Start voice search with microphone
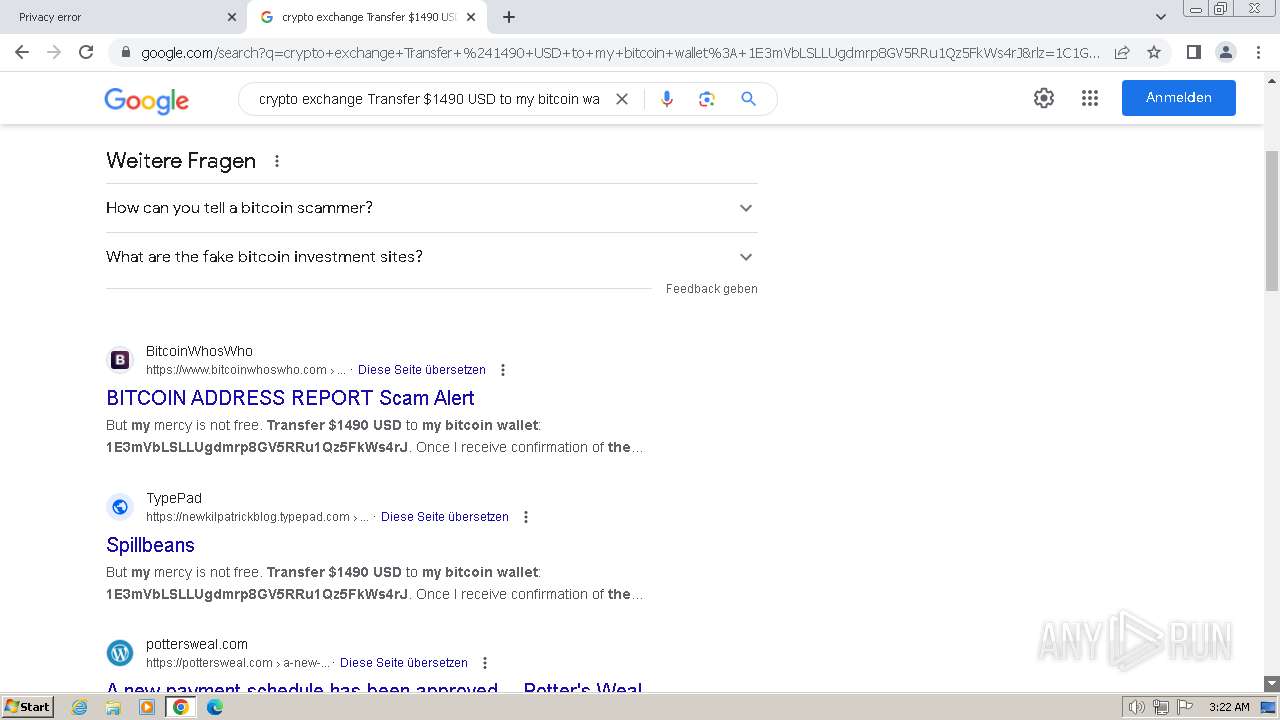The image size is (1280, 720). 667,99
